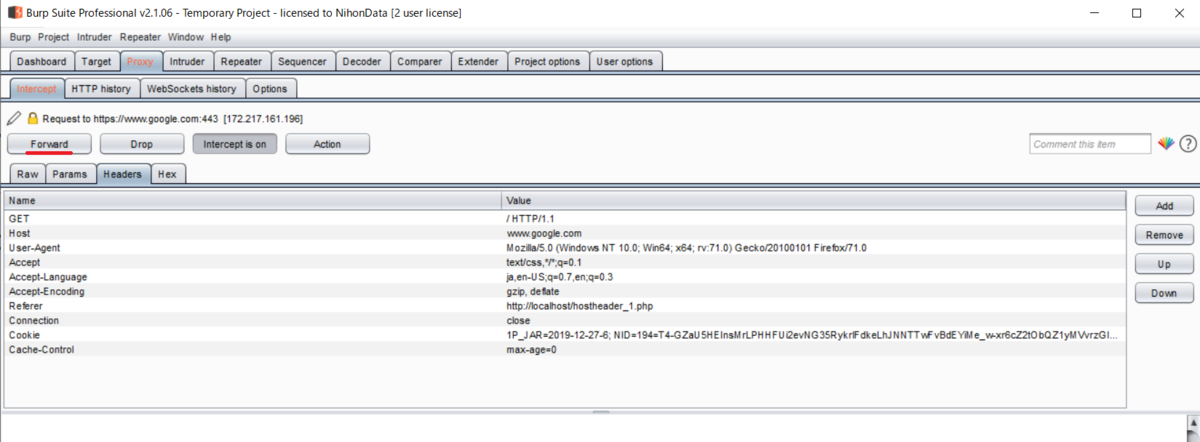The height and width of the screenshot is (442, 1200).
Task: Select the Headers view tab
Action: pyautogui.click(x=123, y=174)
